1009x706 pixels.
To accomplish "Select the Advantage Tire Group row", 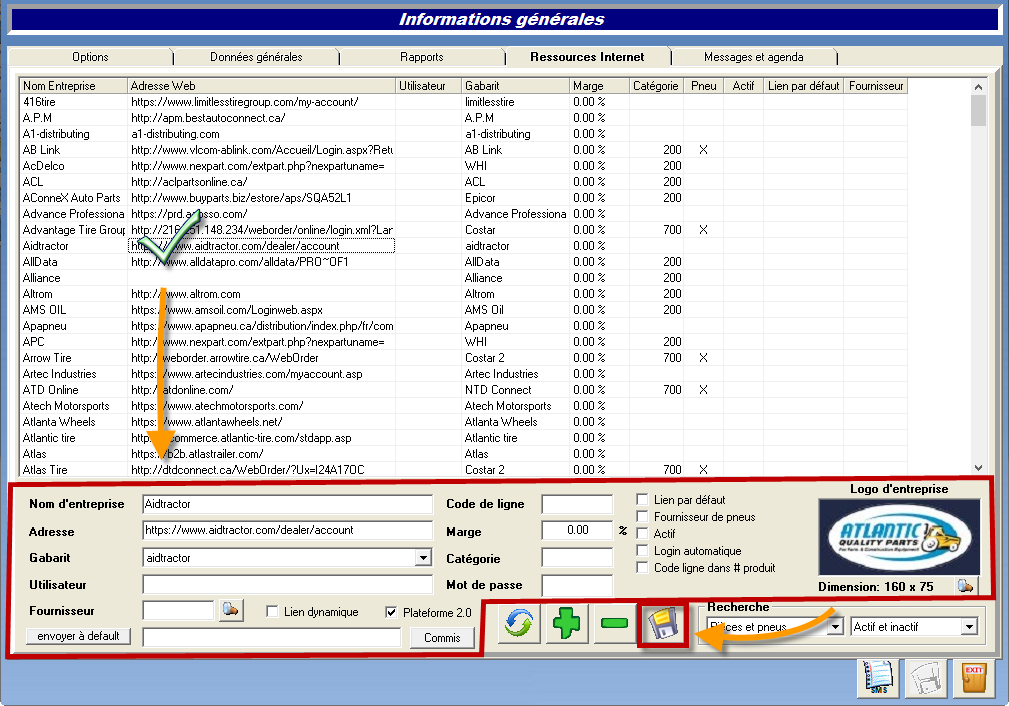I will point(463,230).
